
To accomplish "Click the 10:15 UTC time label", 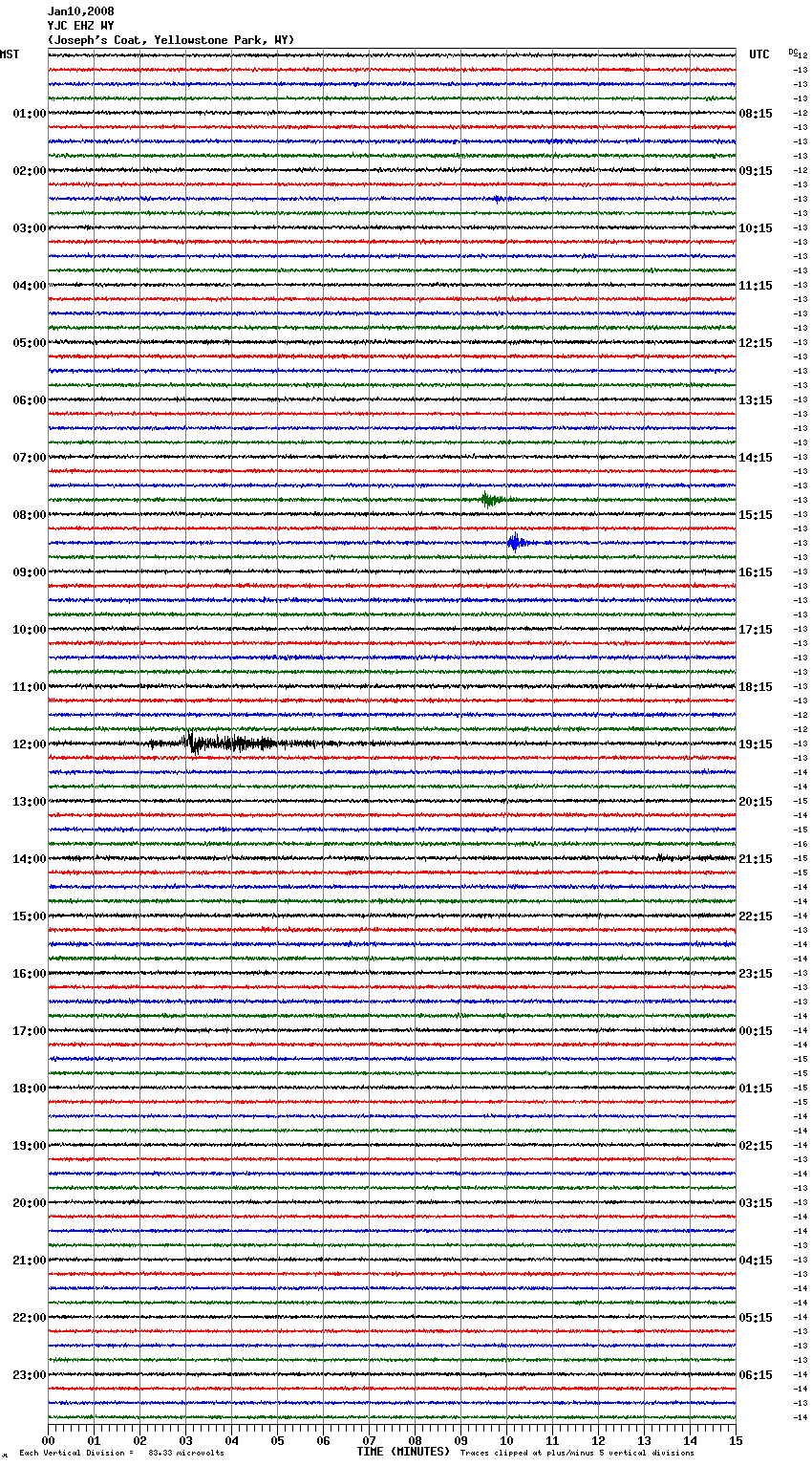I will pyautogui.click(x=756, y=228).
